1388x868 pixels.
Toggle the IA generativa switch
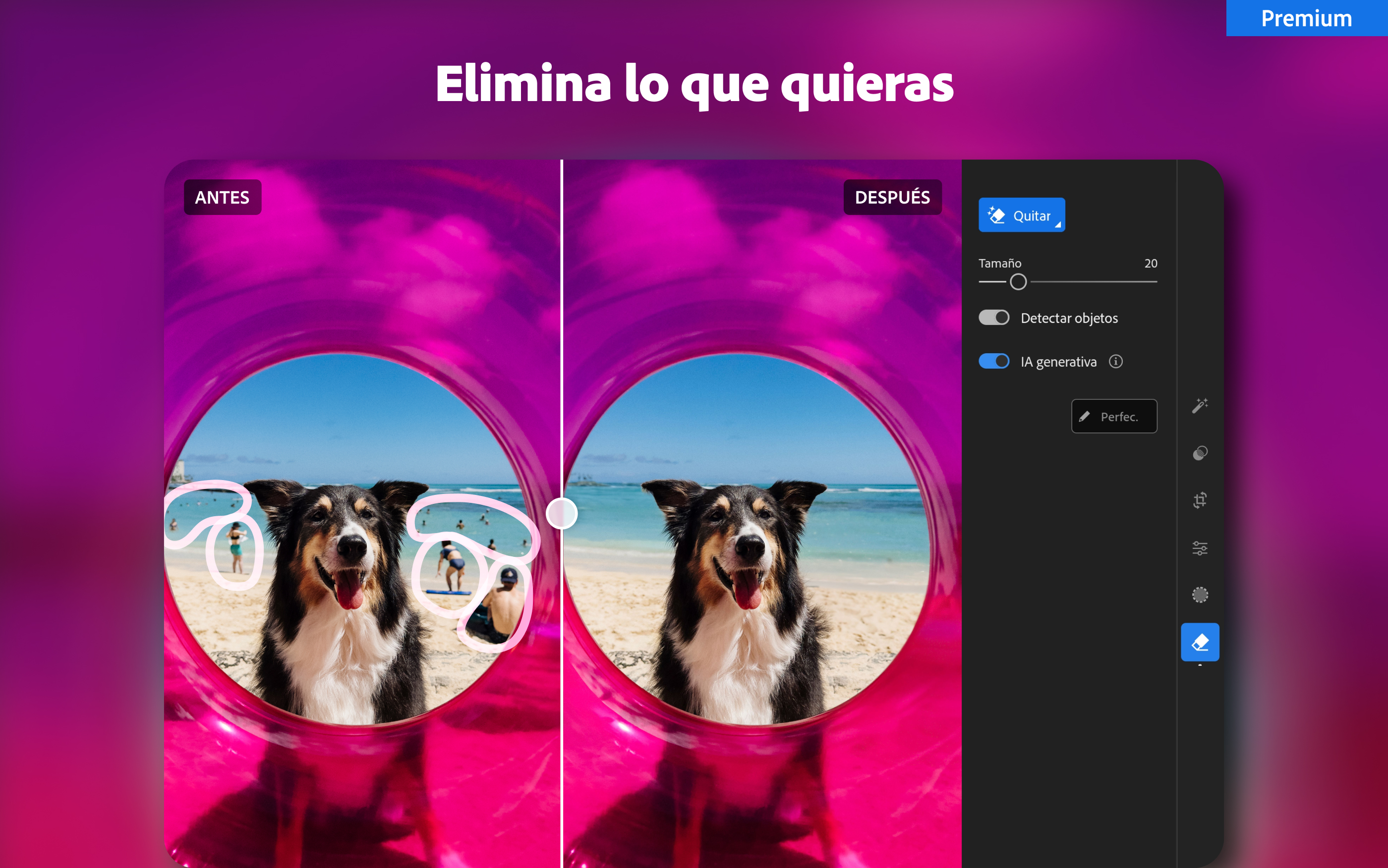(994, 361)
